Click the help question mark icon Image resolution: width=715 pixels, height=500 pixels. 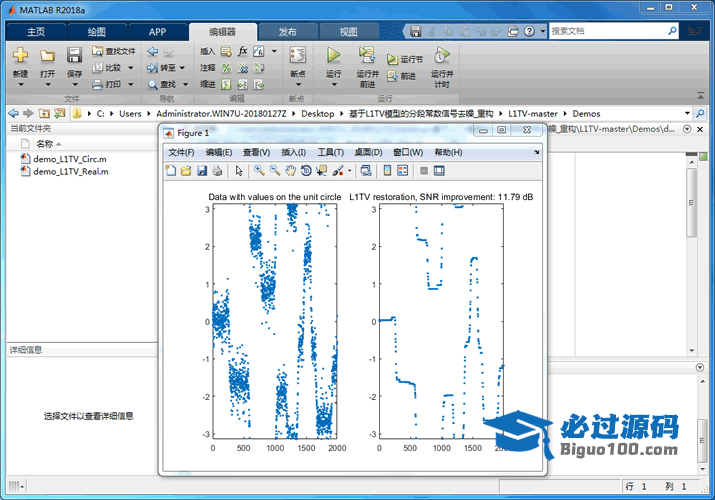[529, 31]
